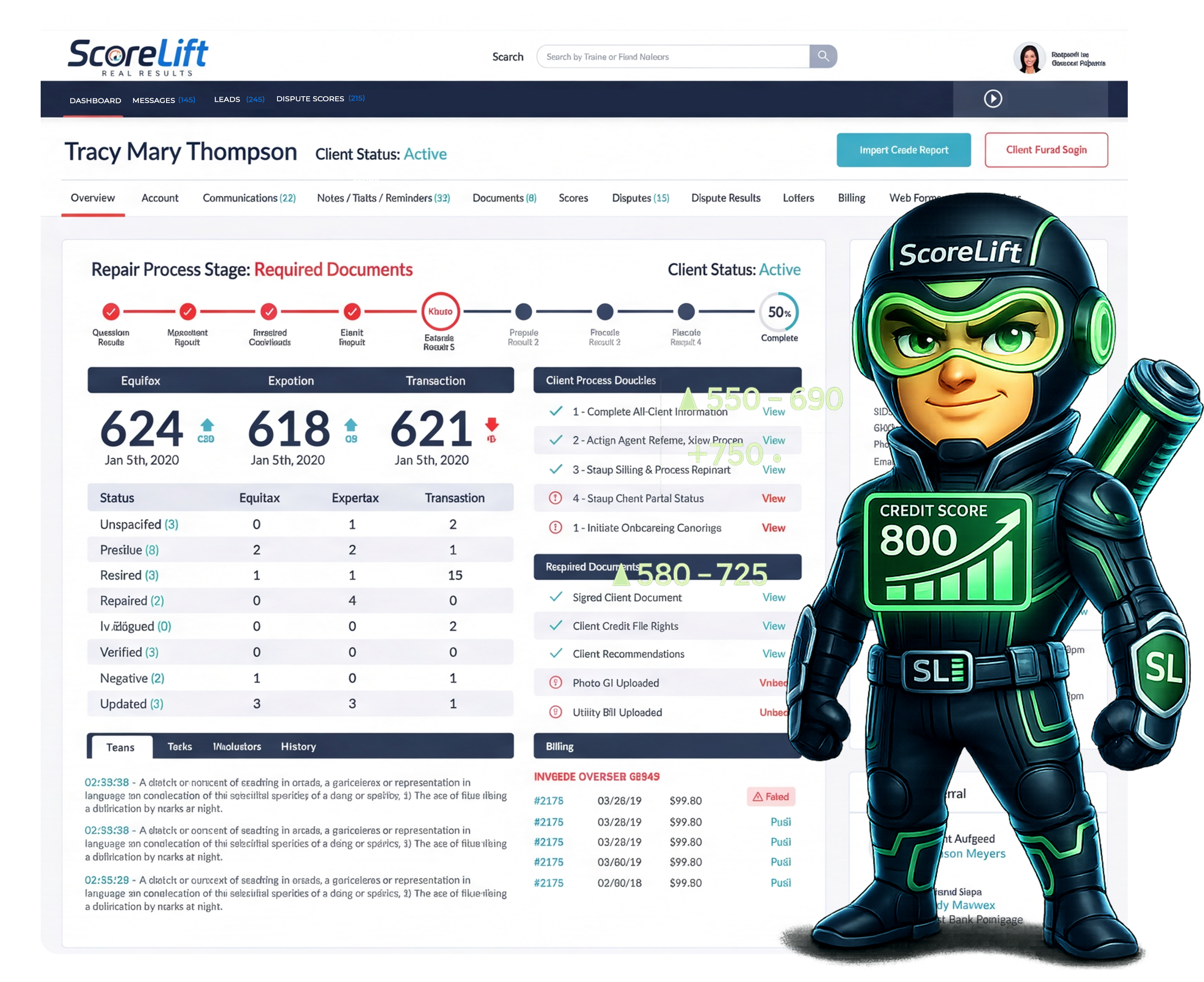This screenshot has height=982, width=1204.
Task: Click View for Sigred Client Document
Action: point(773,597)
